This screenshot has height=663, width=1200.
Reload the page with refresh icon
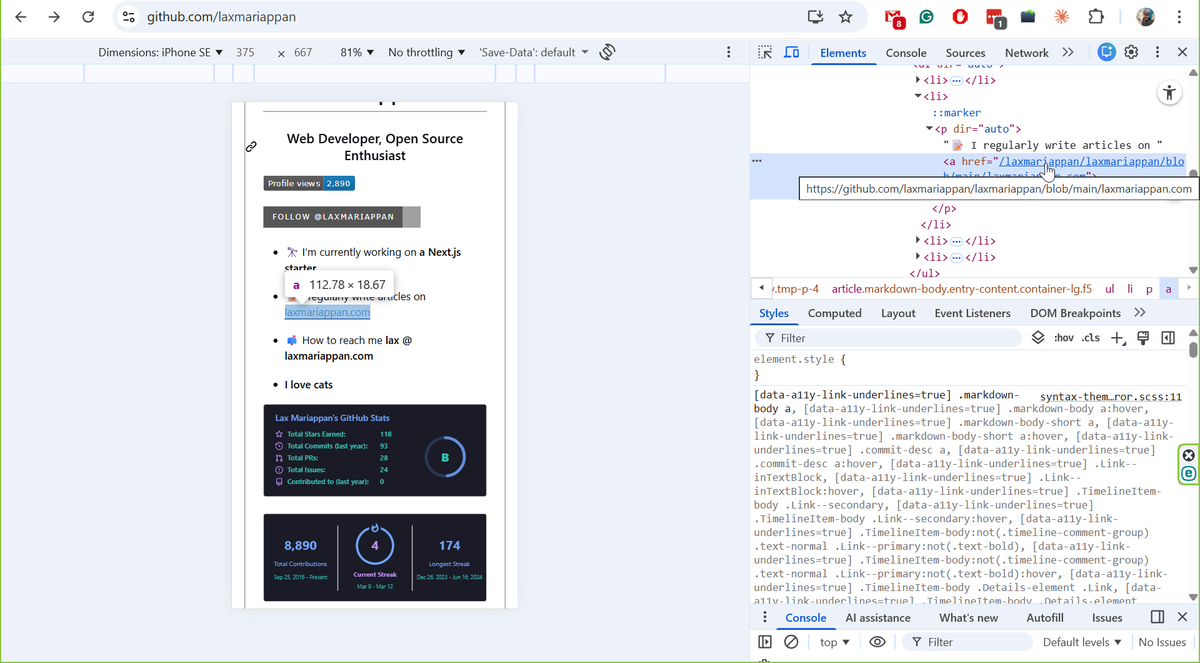[88, 17]
